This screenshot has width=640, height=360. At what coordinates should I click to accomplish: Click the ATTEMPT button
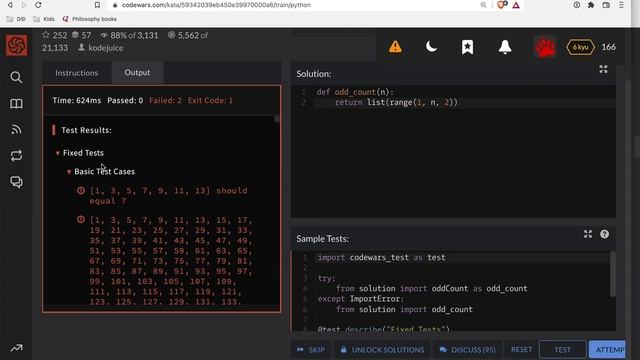pyautogui.click(x=607, y=349)
